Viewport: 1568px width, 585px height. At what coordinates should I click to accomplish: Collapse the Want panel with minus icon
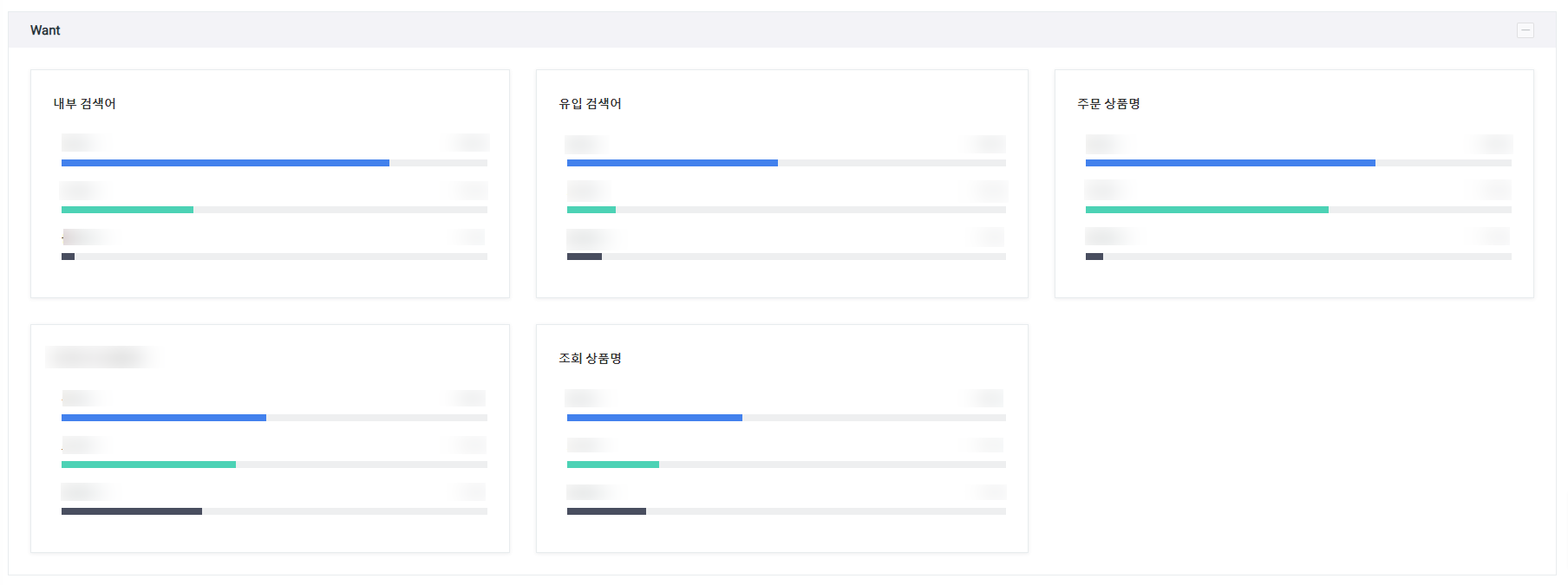[1525, 30]
